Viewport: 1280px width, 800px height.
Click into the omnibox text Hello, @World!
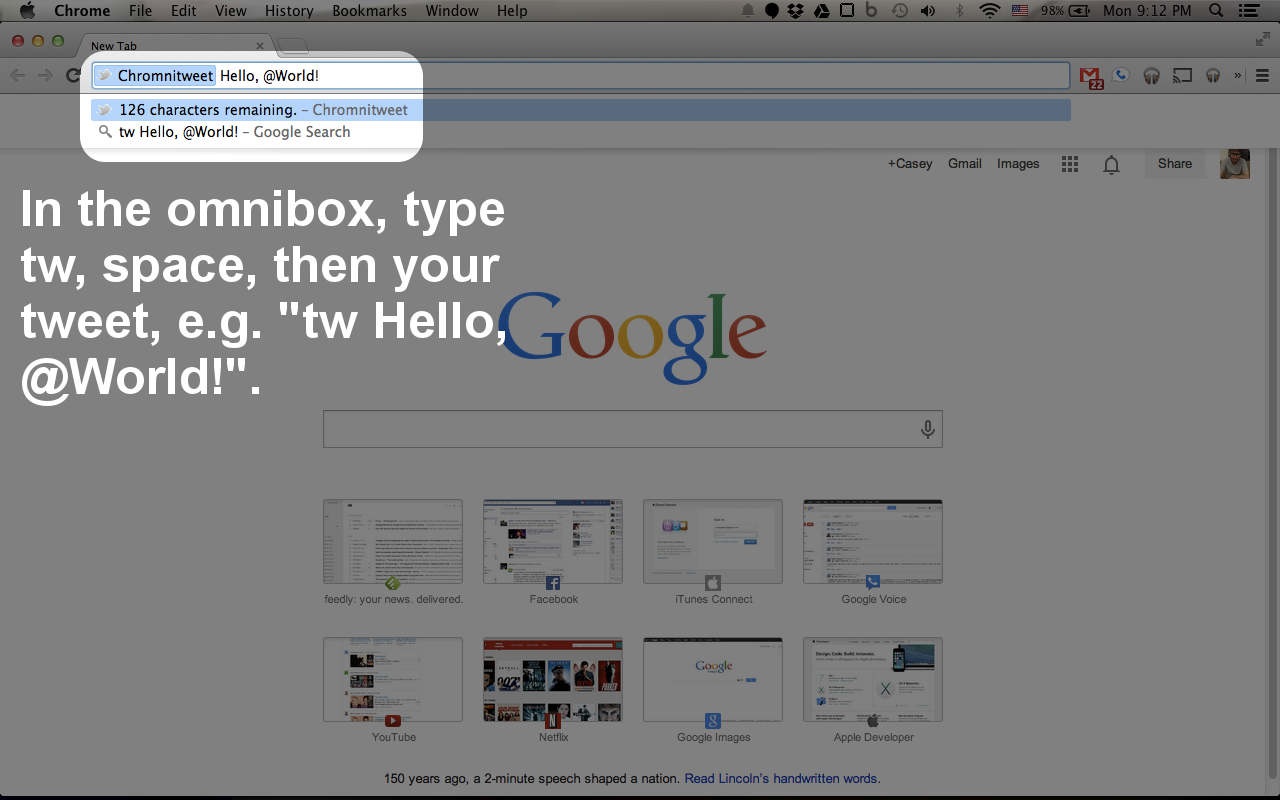pos(269,76)
